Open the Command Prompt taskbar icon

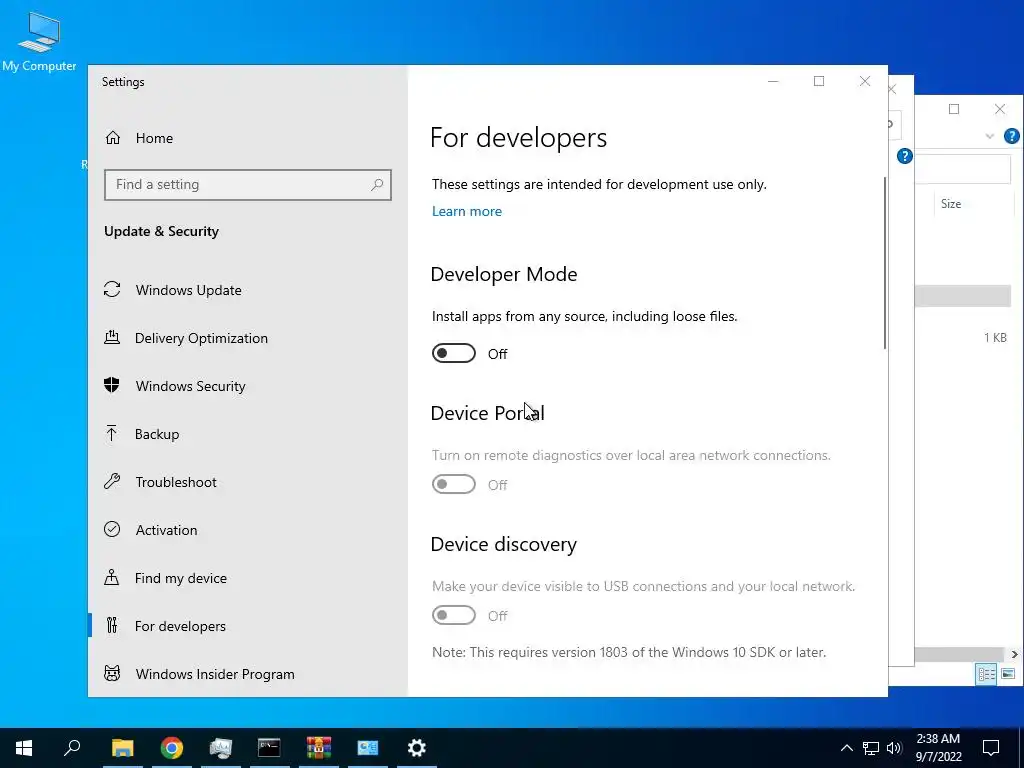tap(269, 748)
